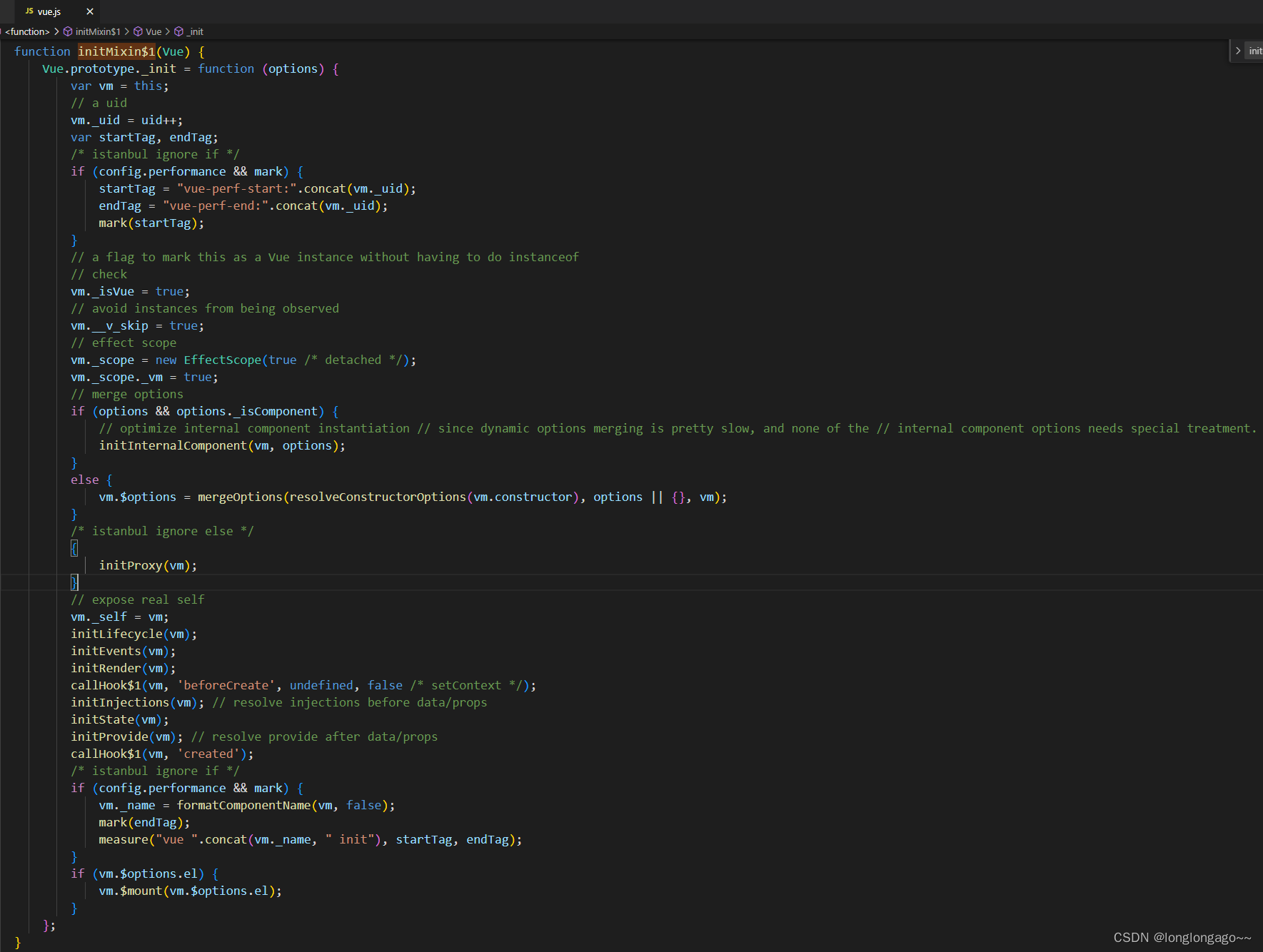Click the cube symbol icon beside _init breadcrumb
This screenshot has width=1263, height=952.
coord(178,31)
